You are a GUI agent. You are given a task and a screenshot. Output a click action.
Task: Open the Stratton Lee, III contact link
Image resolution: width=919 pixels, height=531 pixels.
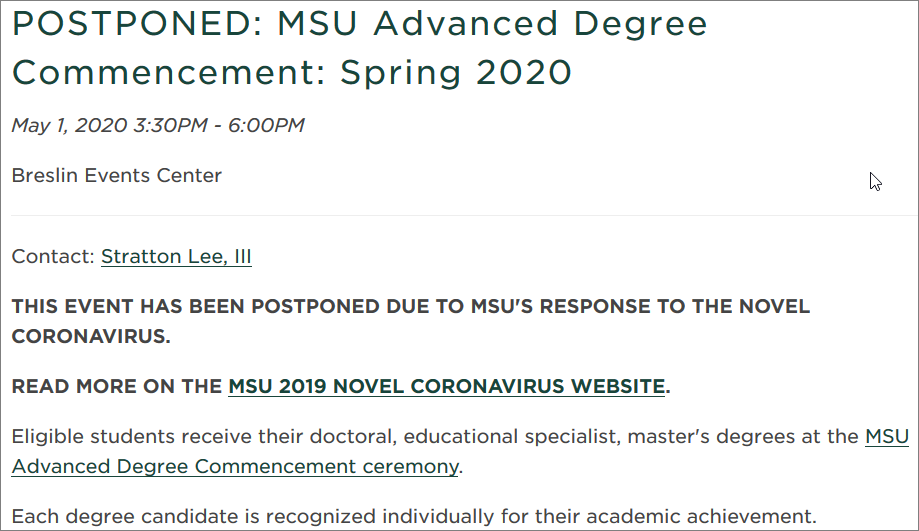click(x=176, y=257)
